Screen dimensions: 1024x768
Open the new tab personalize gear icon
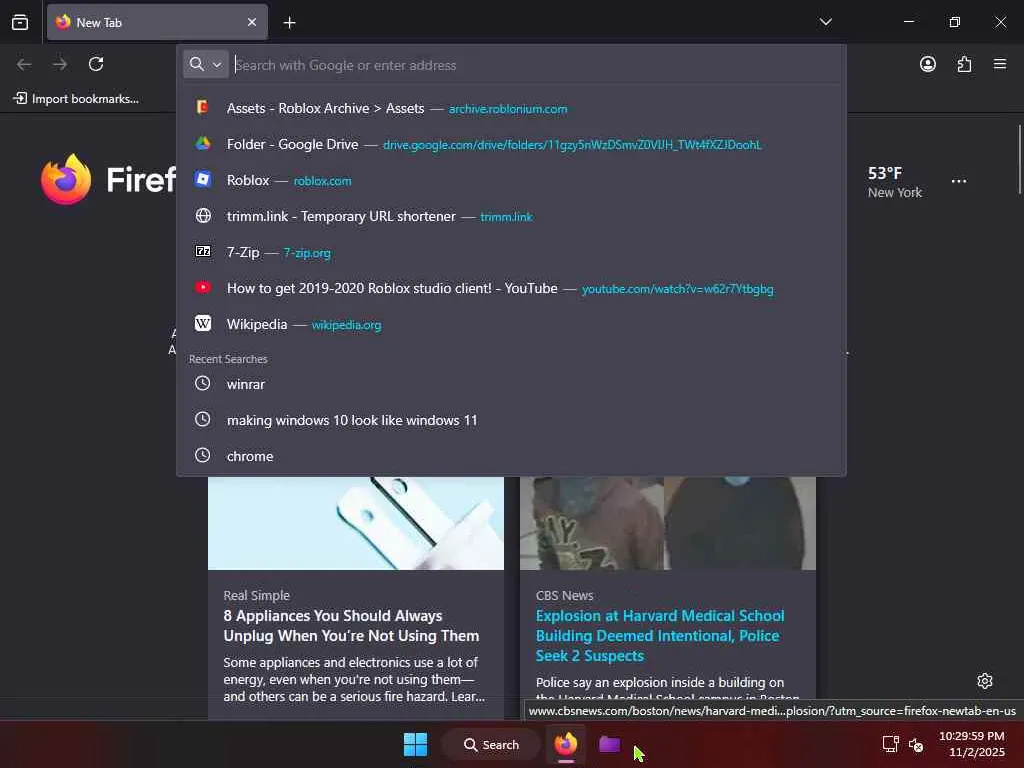pos(985,681)
